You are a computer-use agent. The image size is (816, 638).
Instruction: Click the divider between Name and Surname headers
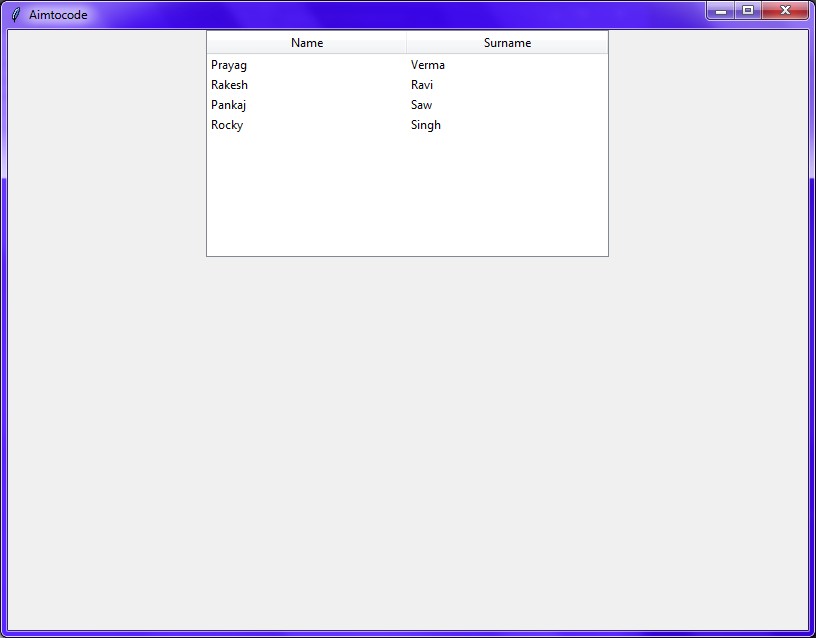[x=407, y=43]
